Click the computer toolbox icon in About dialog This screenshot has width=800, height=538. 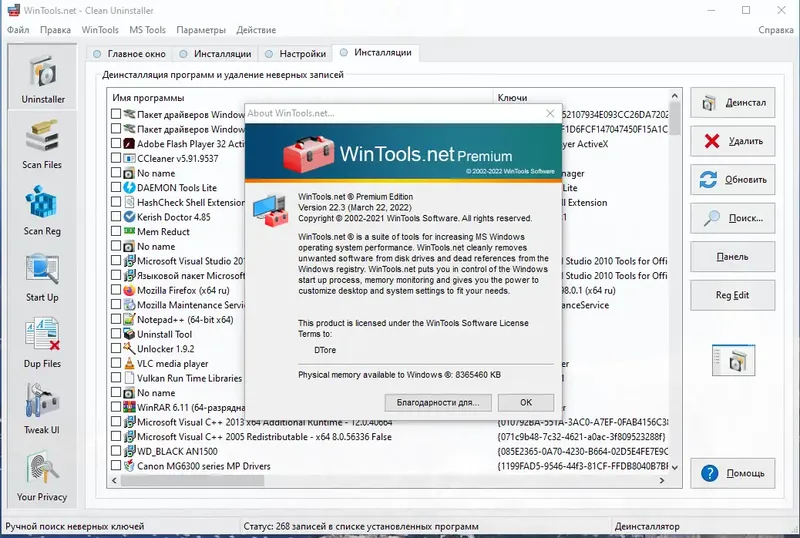tap(270, 210)
